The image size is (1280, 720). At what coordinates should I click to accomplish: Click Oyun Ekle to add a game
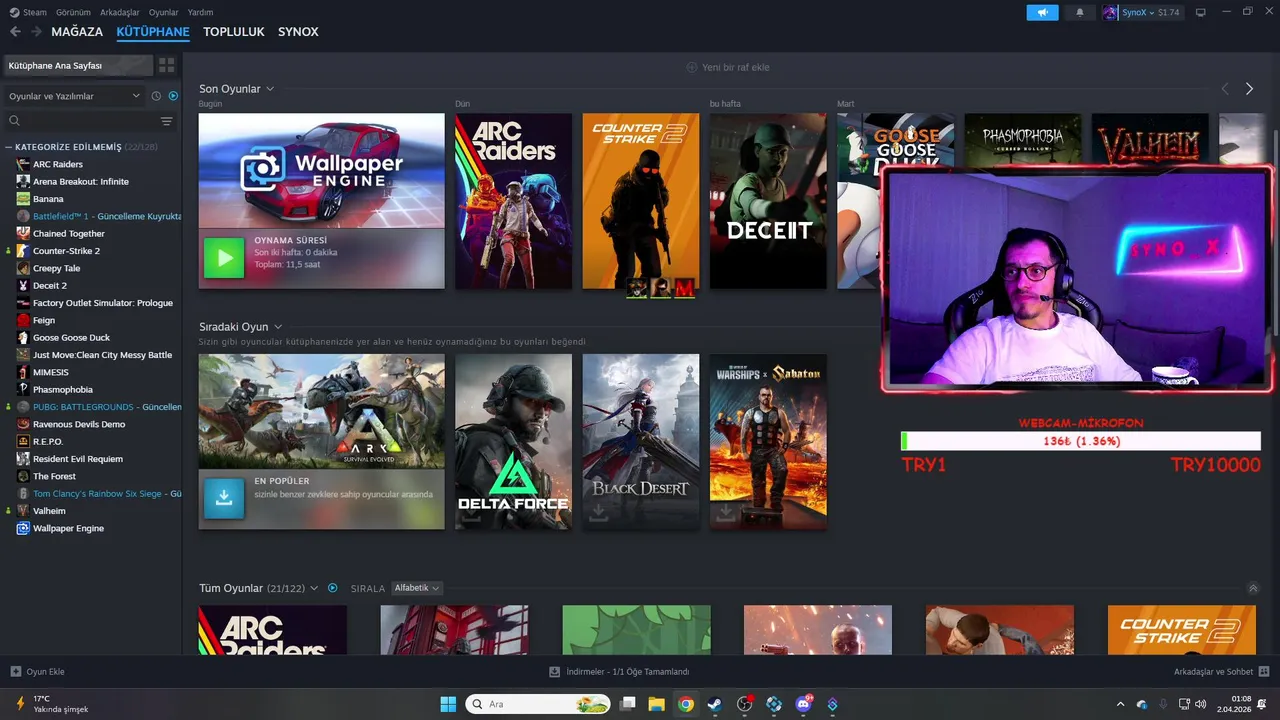pos(37,672)
